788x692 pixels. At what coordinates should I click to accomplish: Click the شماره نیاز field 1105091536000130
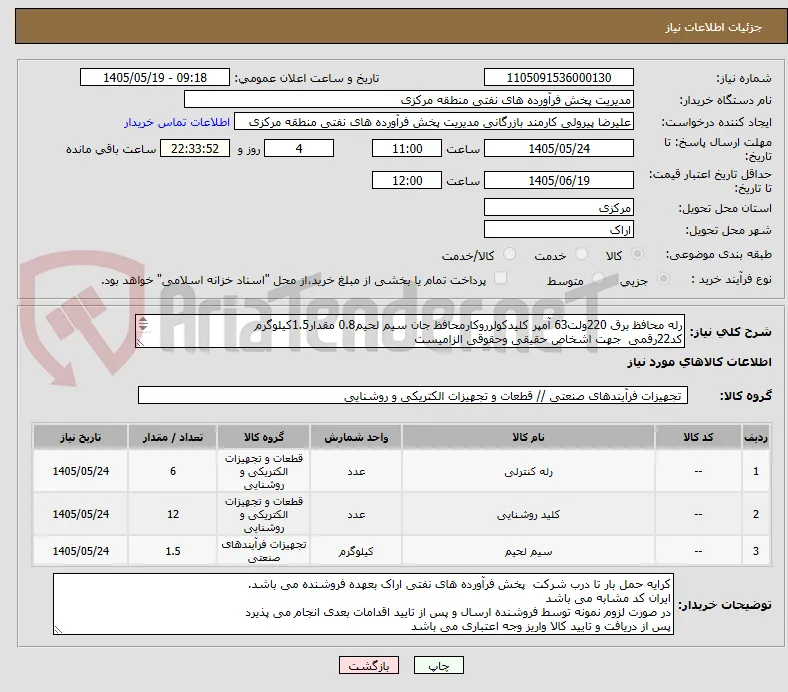point(558,78)
